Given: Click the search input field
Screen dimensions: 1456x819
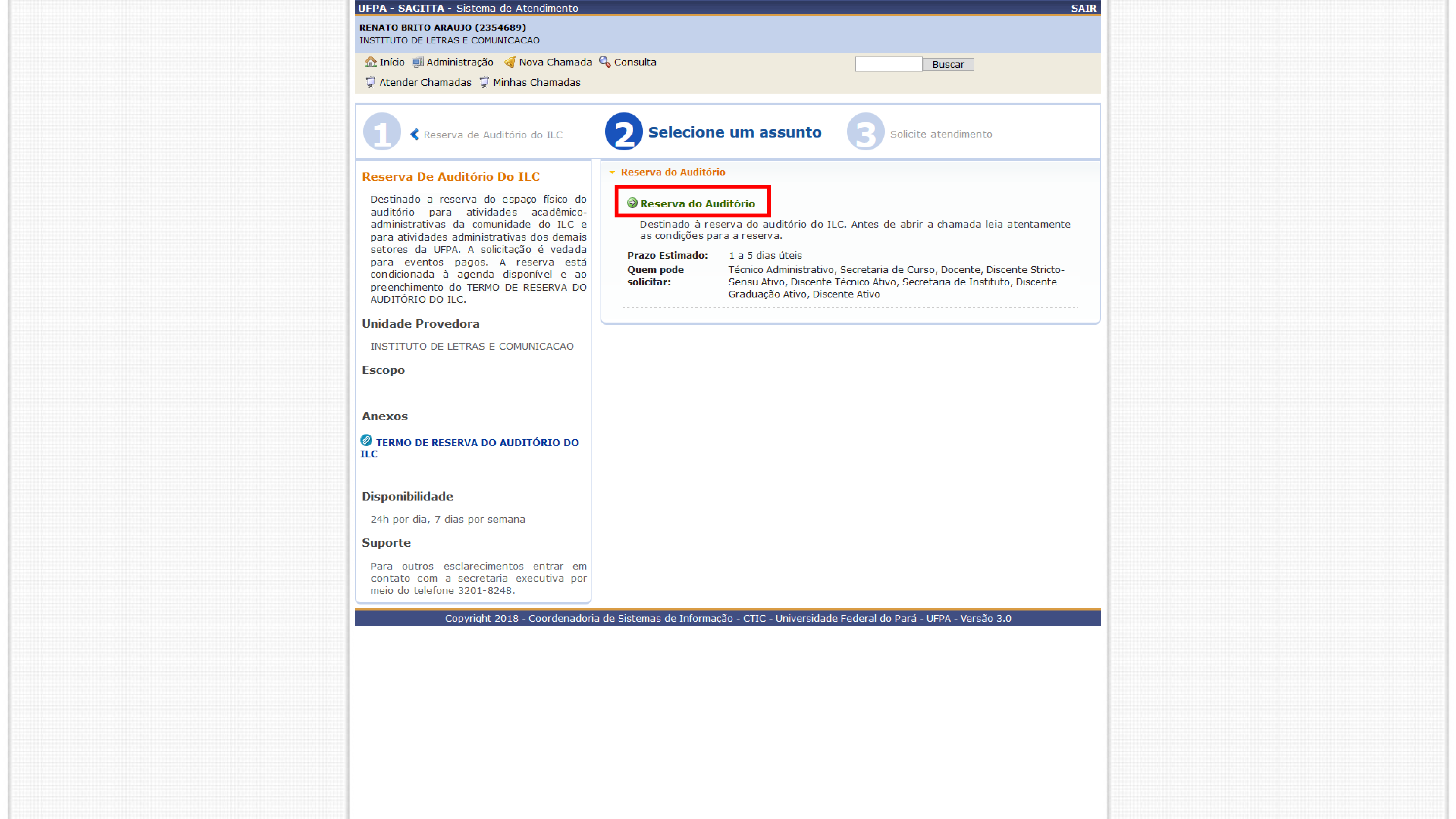Looking at the screenshot, I should coord(889,64).
